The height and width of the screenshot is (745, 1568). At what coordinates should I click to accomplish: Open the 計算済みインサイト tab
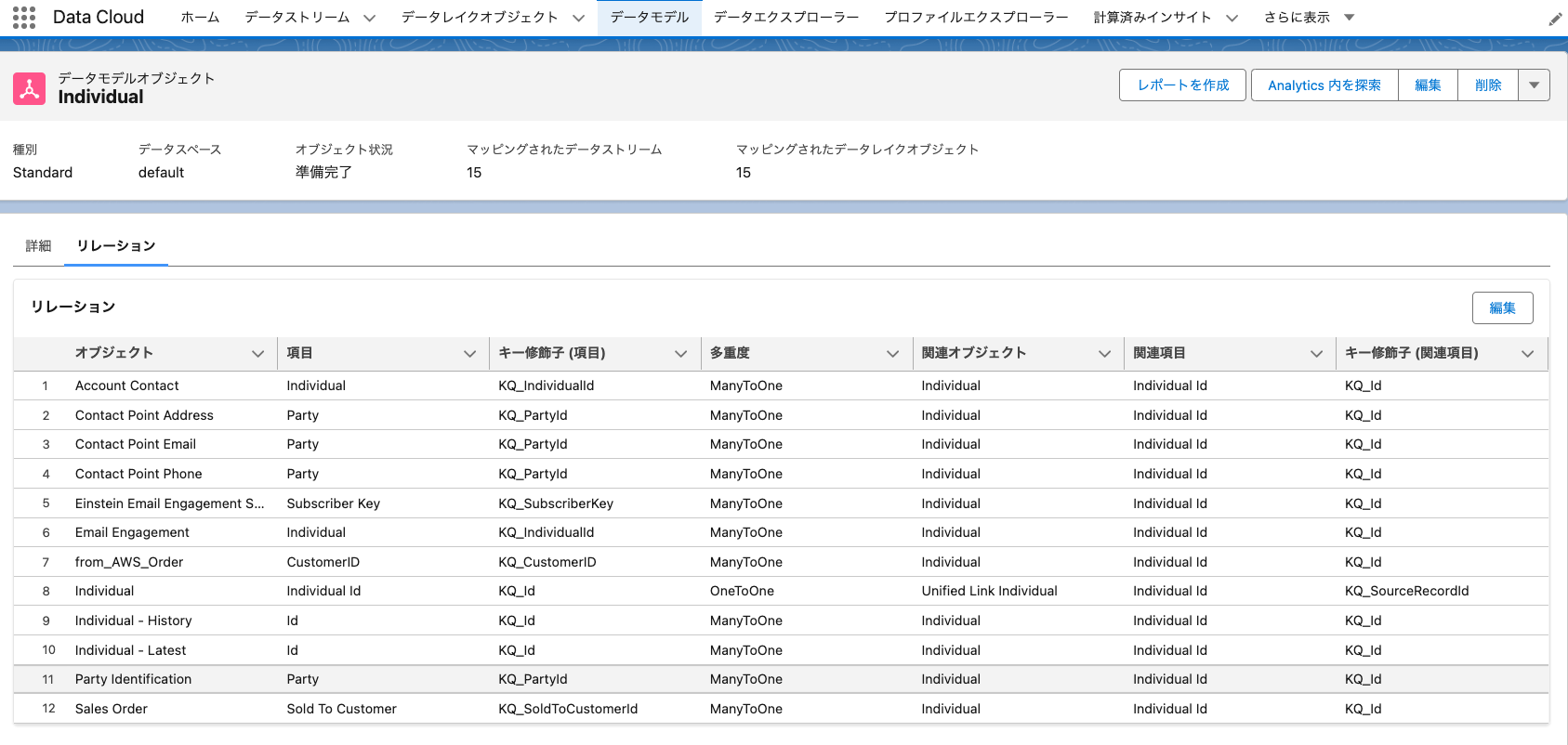[x=1153, y=17]
